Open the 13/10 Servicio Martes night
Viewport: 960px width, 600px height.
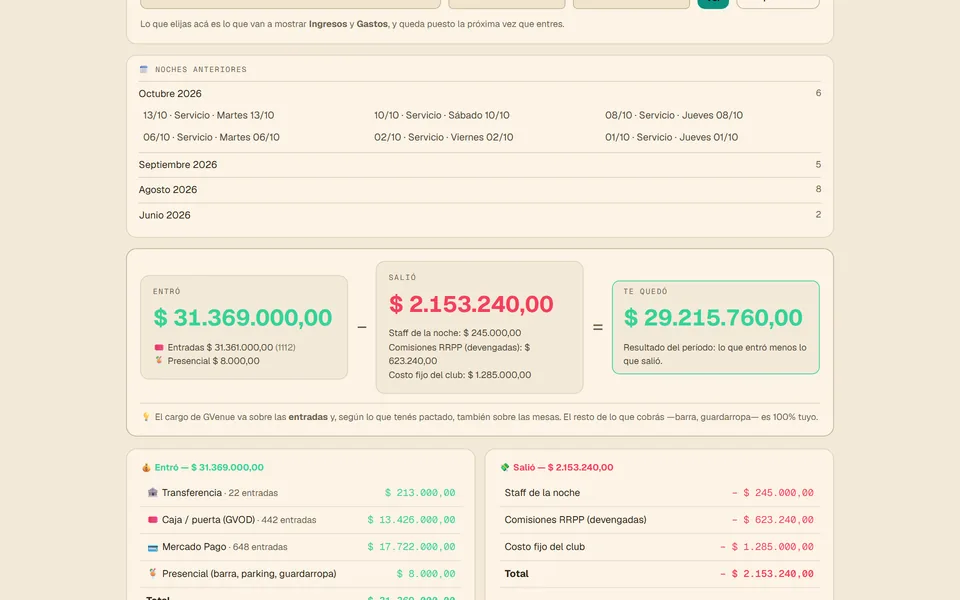pos(209,115)
